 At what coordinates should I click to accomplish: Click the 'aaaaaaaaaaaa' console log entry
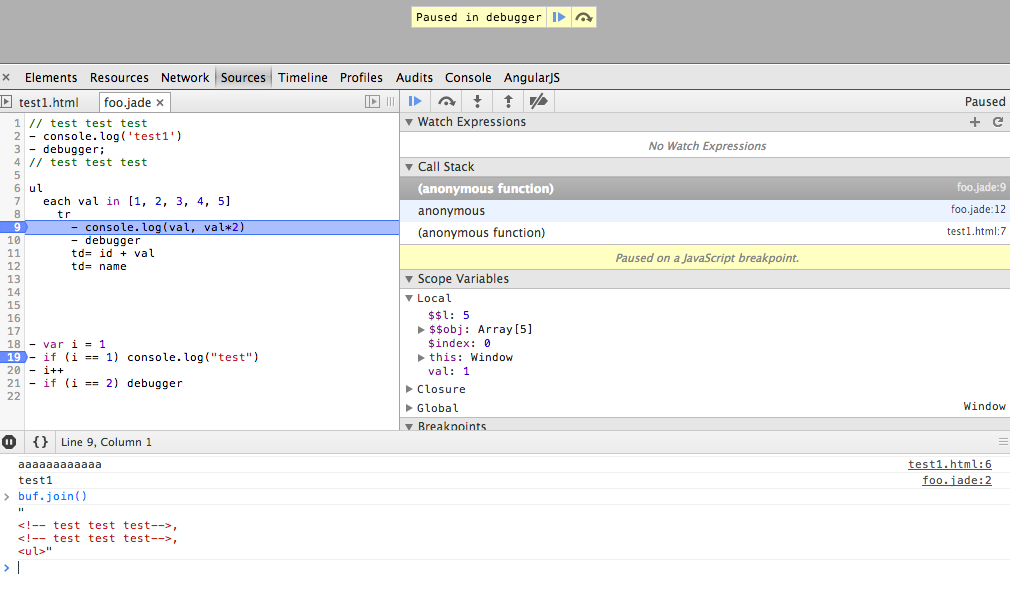[60, 464]
